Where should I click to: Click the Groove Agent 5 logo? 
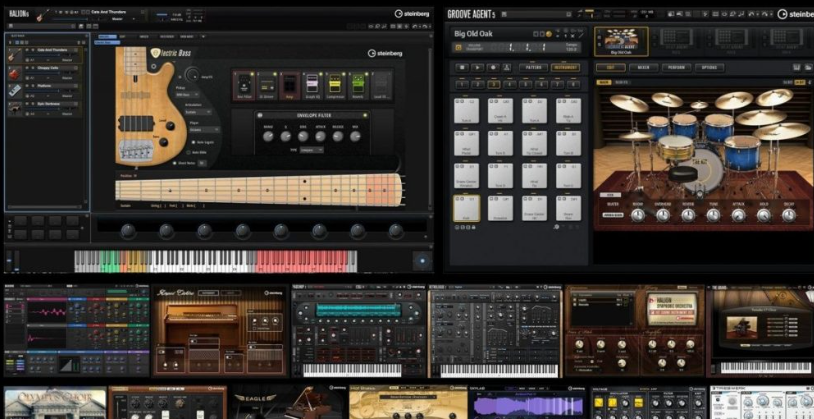pyautogui.click(x=473, y=15)
